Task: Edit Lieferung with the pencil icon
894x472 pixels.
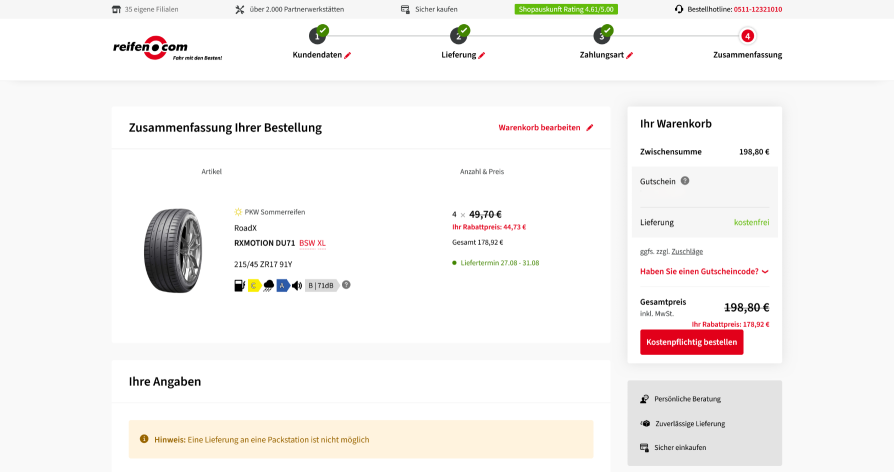Action: pos(481,55)
